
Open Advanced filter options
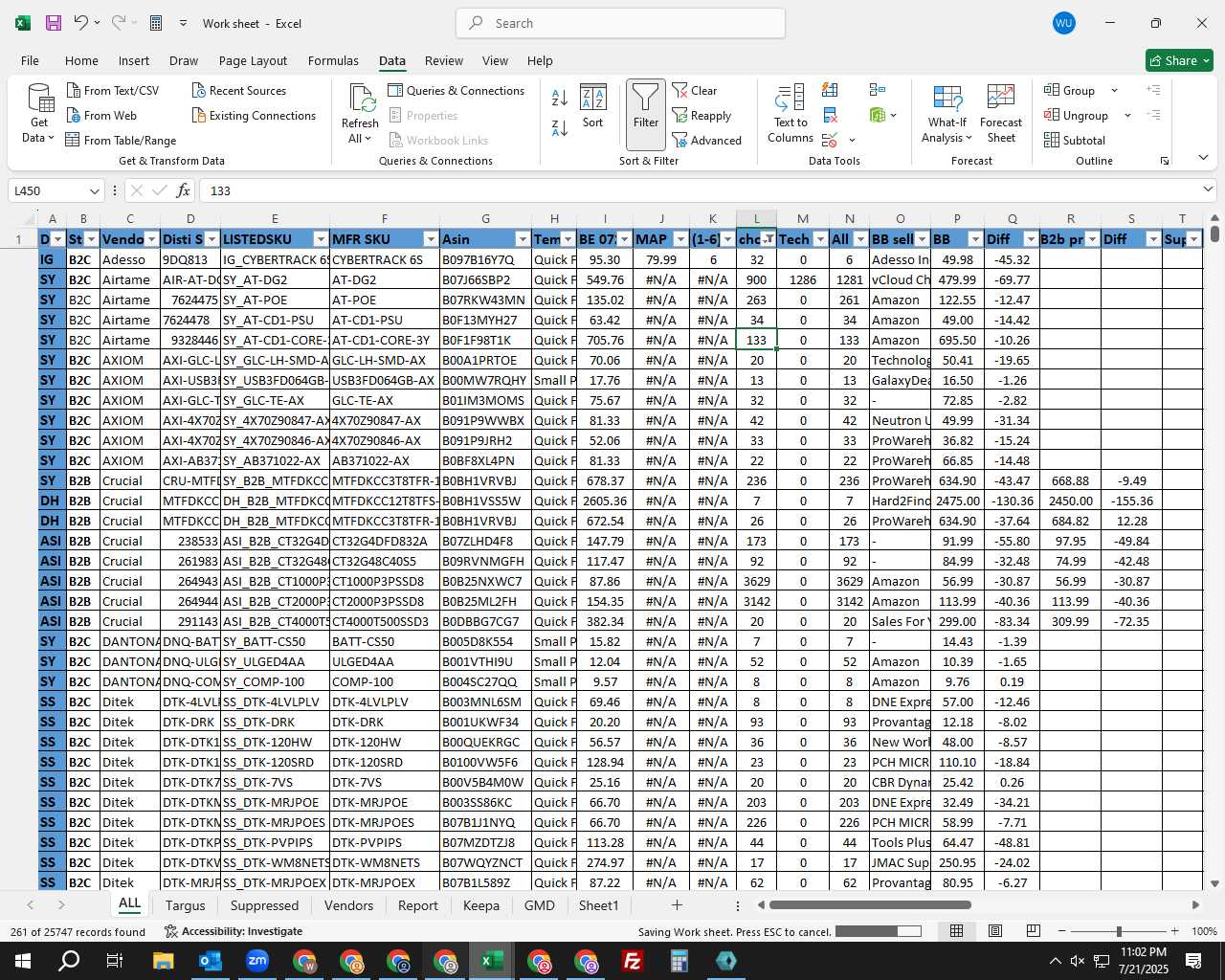click(x=707, y=140)
